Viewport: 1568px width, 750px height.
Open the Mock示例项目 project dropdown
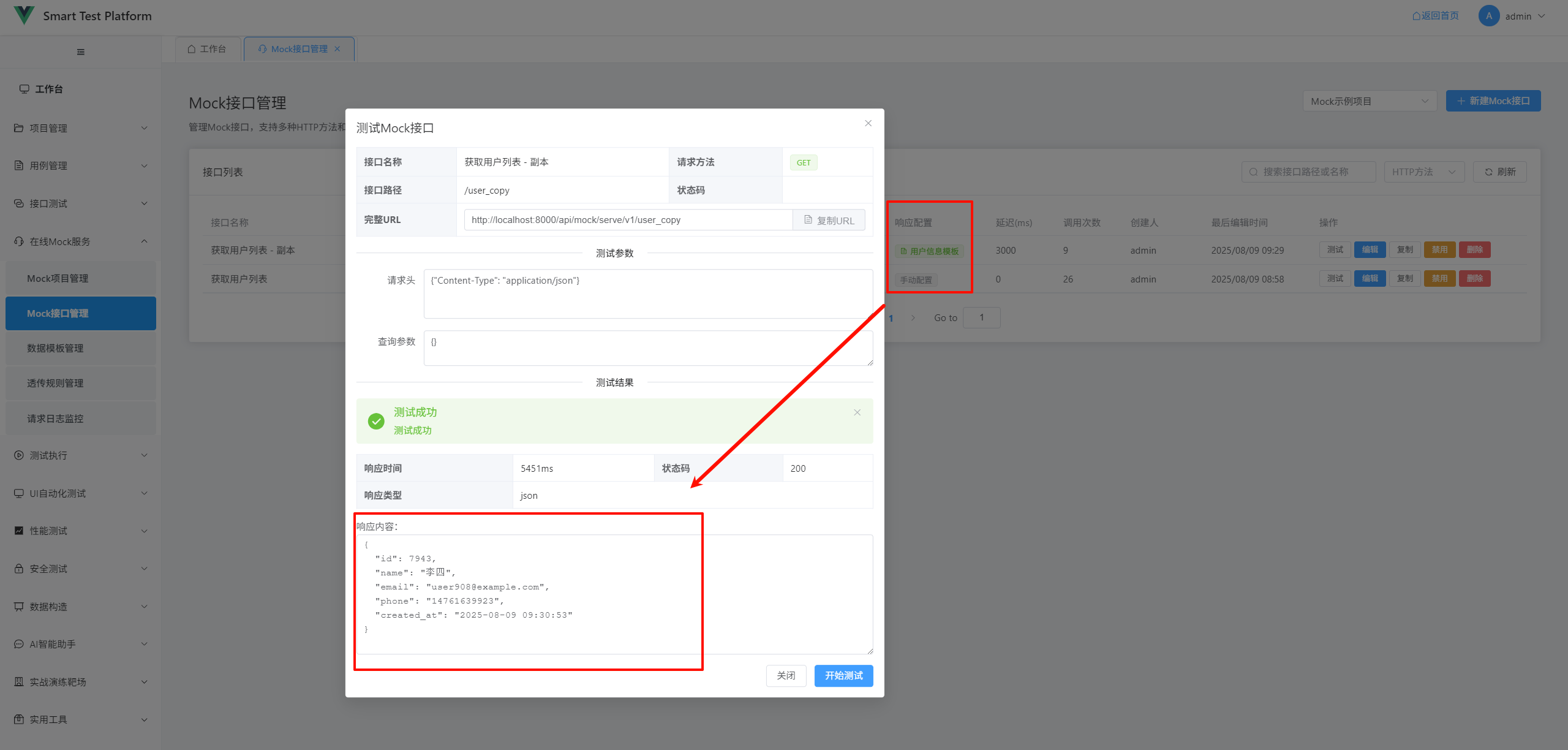(1369, 101)
